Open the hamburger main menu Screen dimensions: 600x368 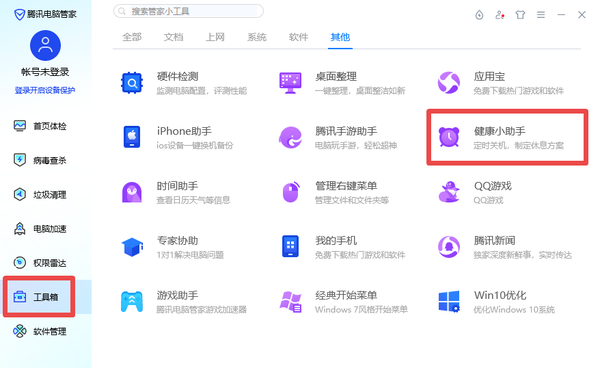[541, 15]
